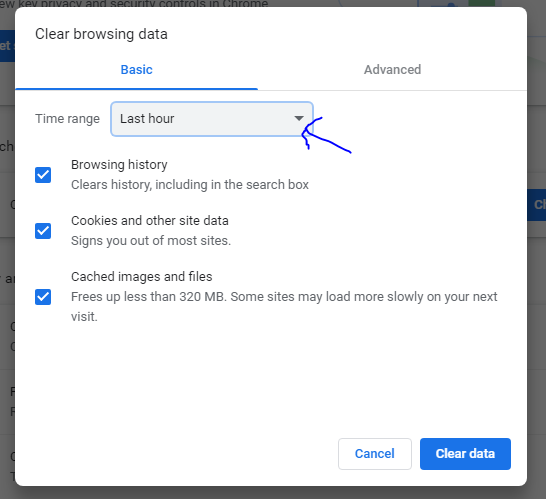
Task: Open the Time range dropdown showing Last hour
Action: pos(212,119)
